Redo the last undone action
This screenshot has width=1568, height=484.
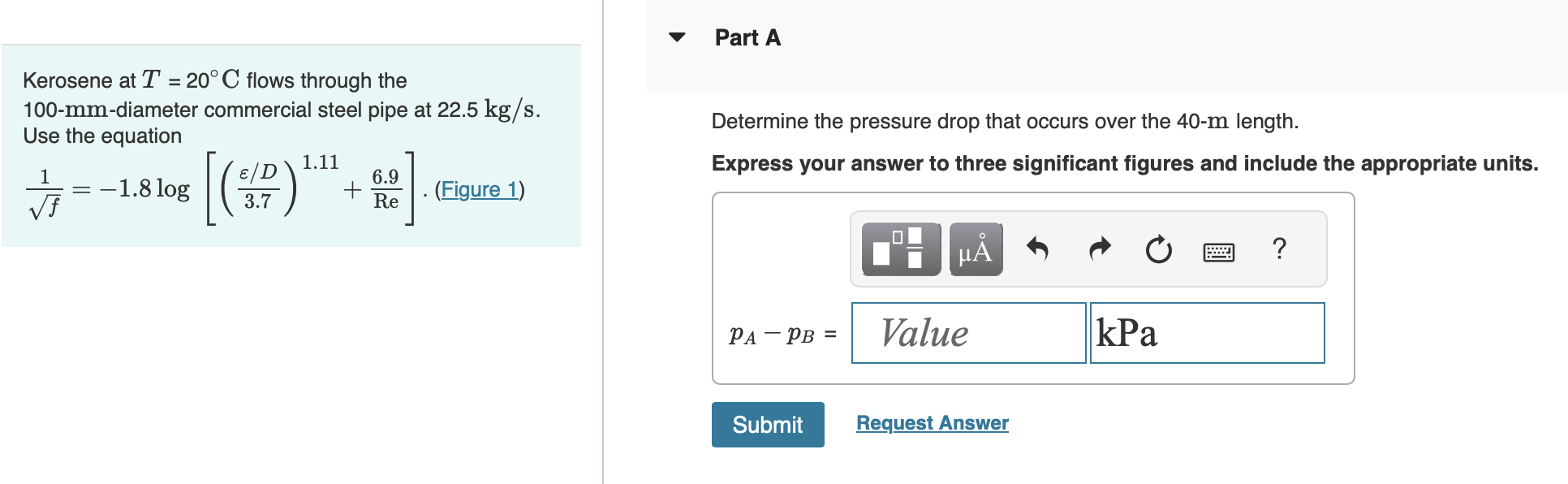click(x=1099, y=250)
